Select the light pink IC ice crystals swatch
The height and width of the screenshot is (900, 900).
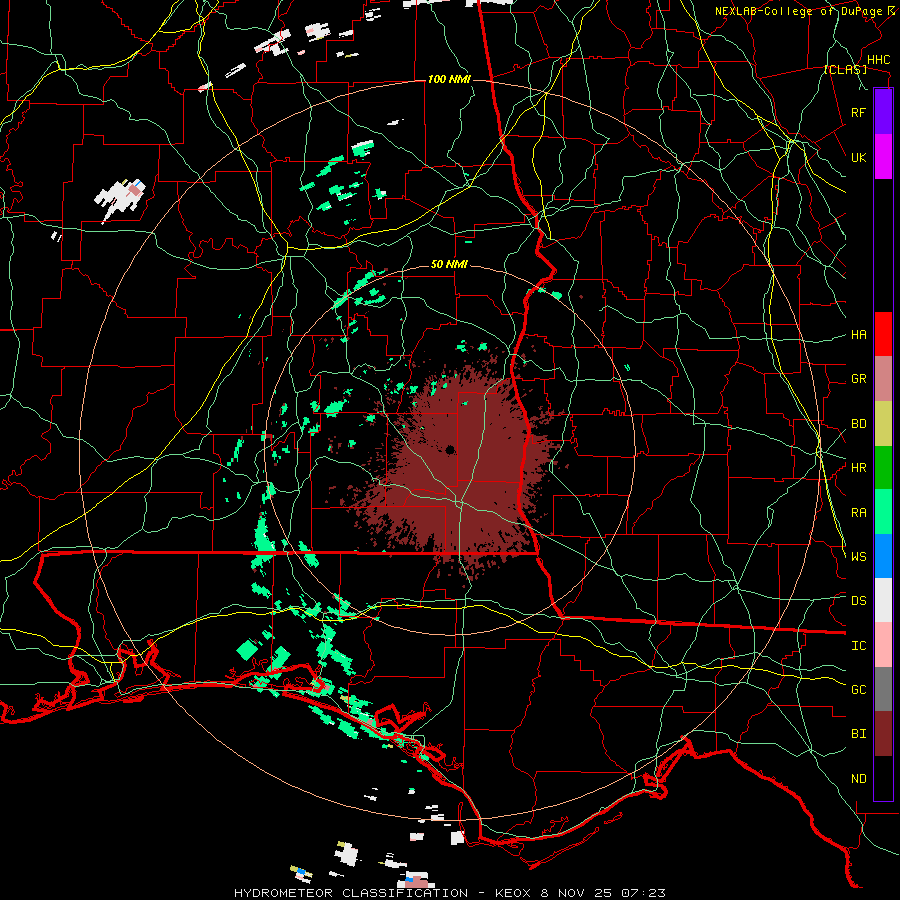pos(883,645)
